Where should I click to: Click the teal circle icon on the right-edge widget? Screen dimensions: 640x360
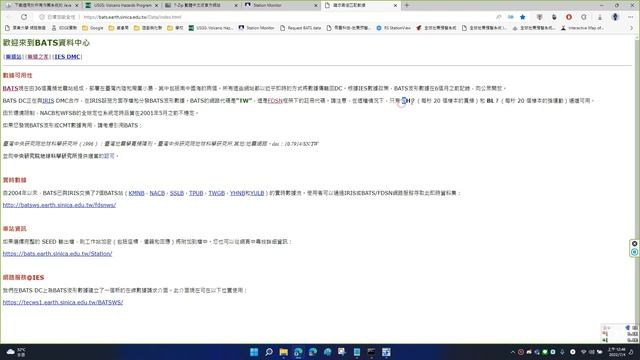point(634,252)
